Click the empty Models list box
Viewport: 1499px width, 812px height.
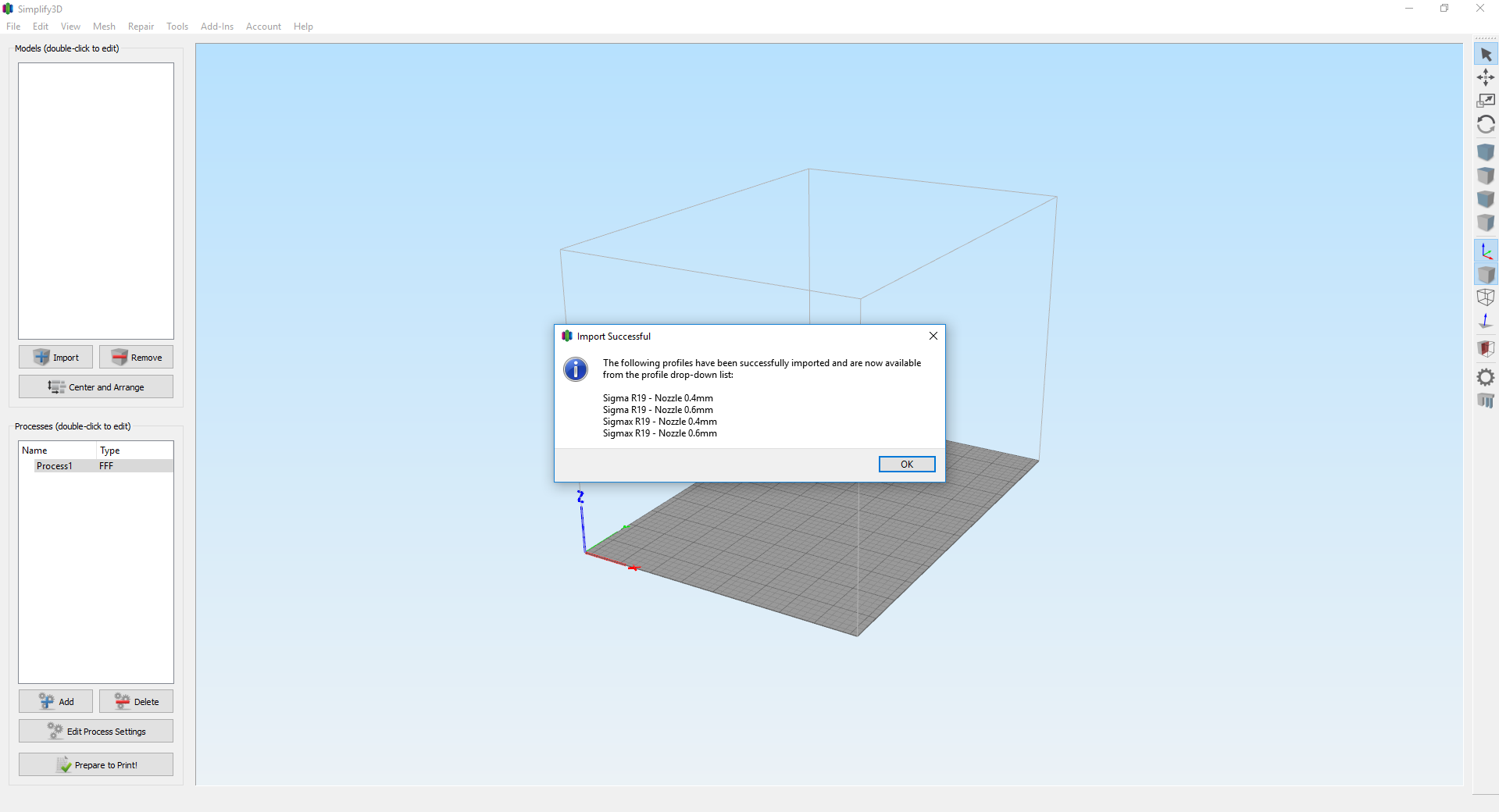[x=96, y=201]
